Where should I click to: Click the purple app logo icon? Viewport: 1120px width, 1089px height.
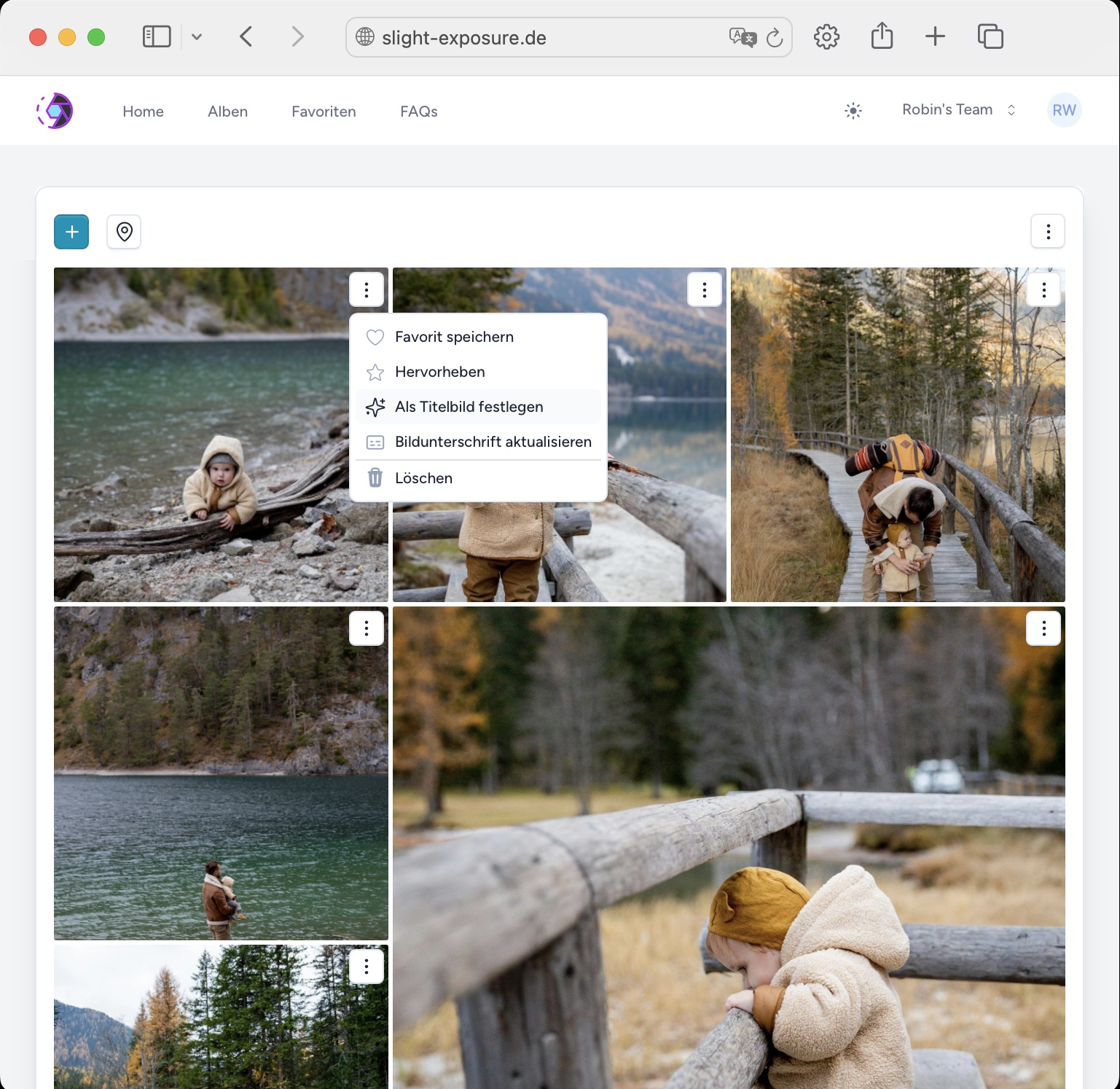pyautogui.click(x=54, y=110)
